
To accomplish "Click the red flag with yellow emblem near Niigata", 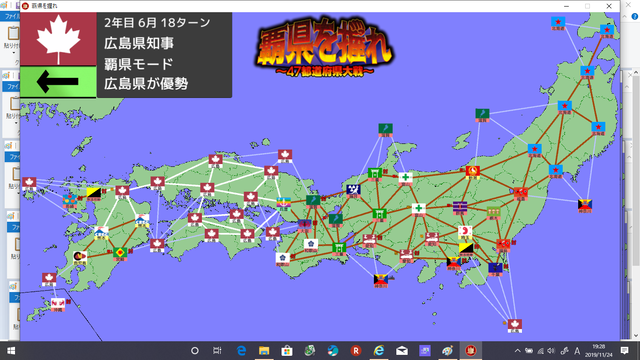I will pyautogui.click(x=473, y=173).
